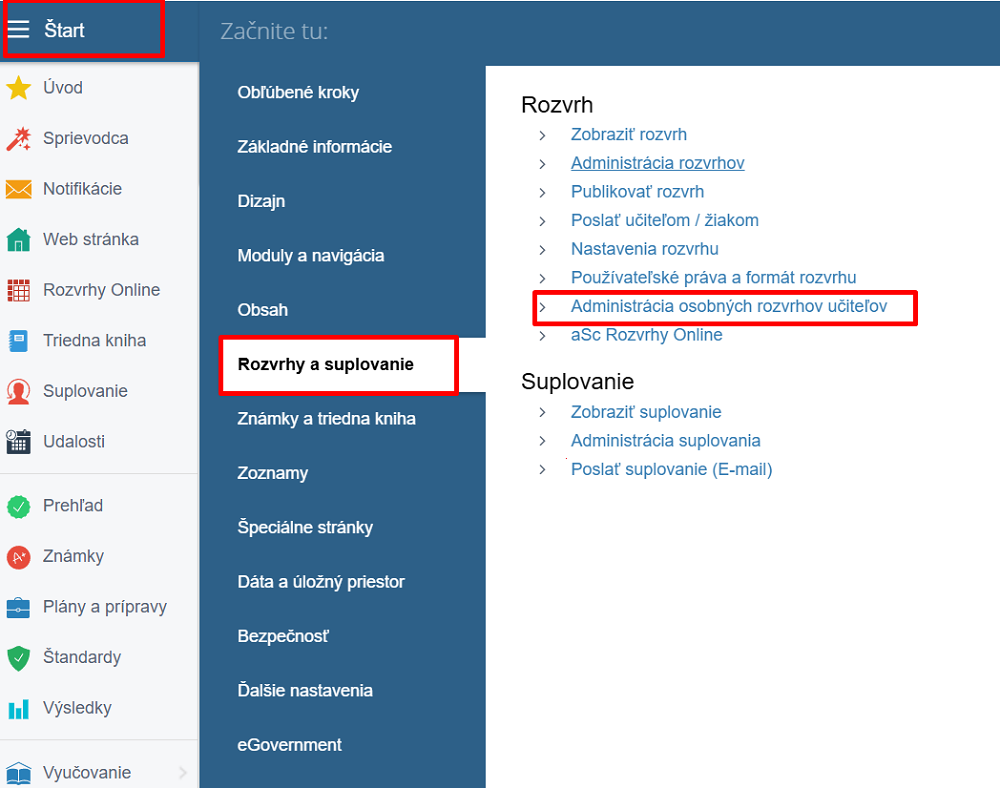The height and width of the screenshot is (788, 1000).
Task: Click Administrácia osobných rozvrhov učiteľov link
Action: click(x=728, y=306)
